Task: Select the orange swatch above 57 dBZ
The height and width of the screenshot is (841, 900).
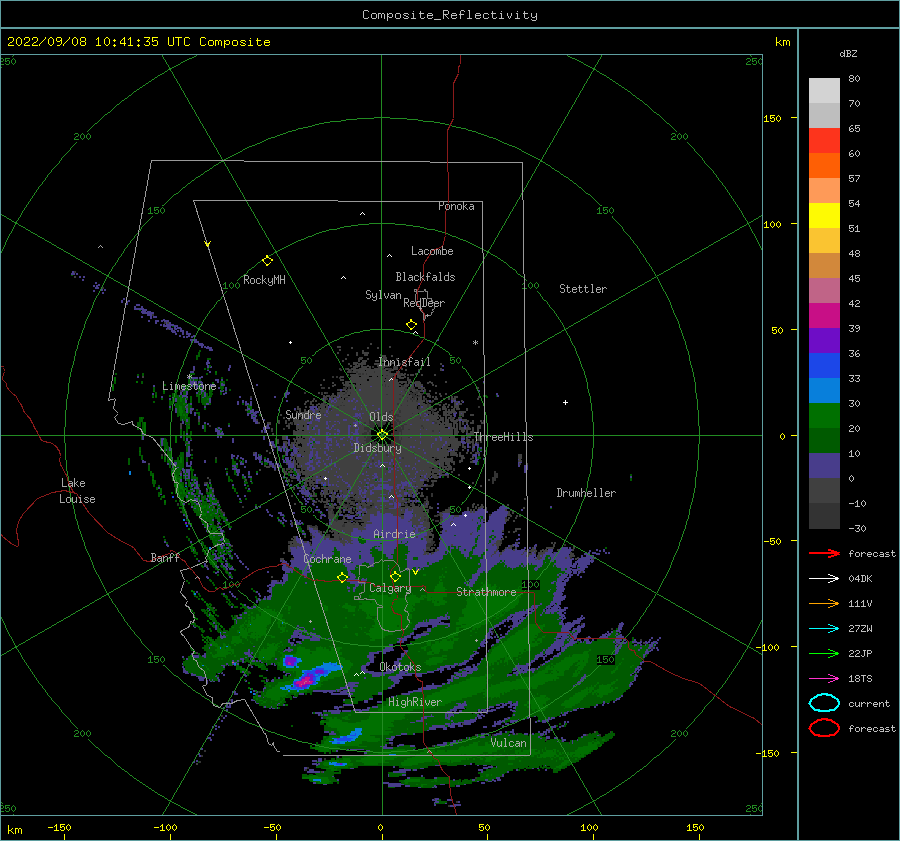Action: pos(824,165)
